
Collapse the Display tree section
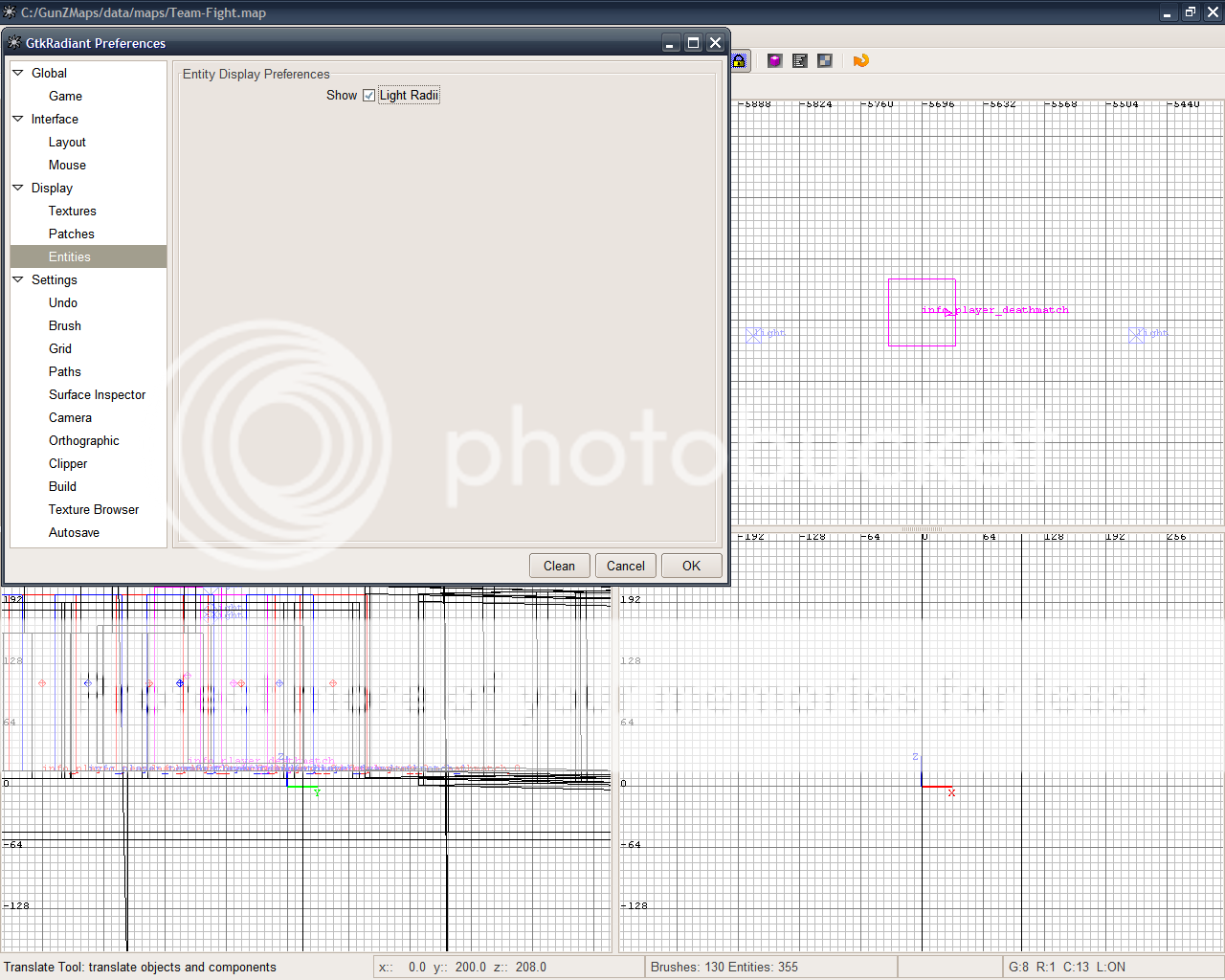point(18,188)
